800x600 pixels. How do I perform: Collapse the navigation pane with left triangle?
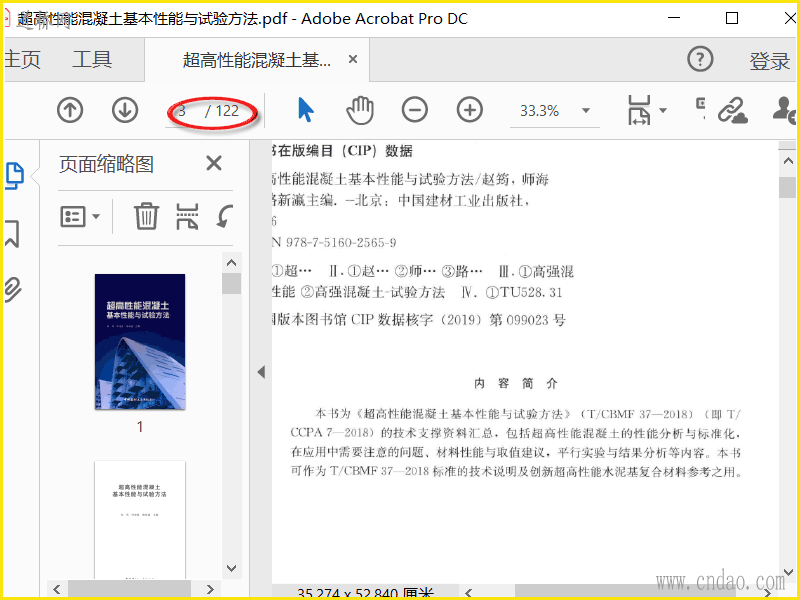point(261,372)
